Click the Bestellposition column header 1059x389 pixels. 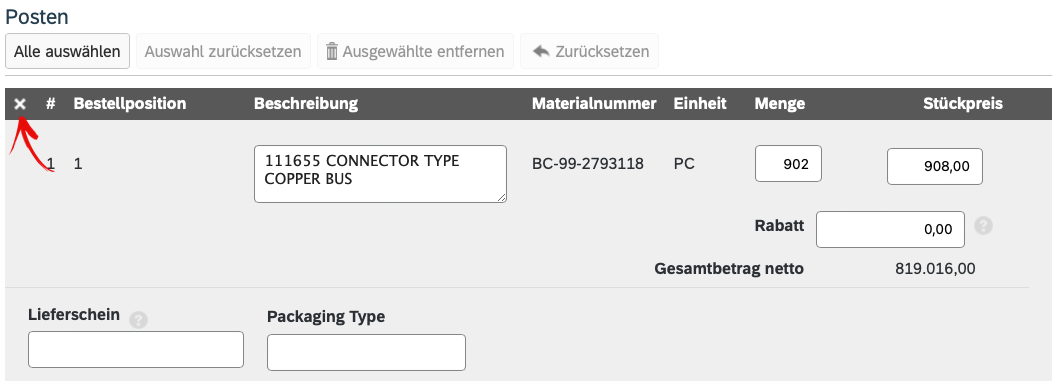[x=130, y=104]
